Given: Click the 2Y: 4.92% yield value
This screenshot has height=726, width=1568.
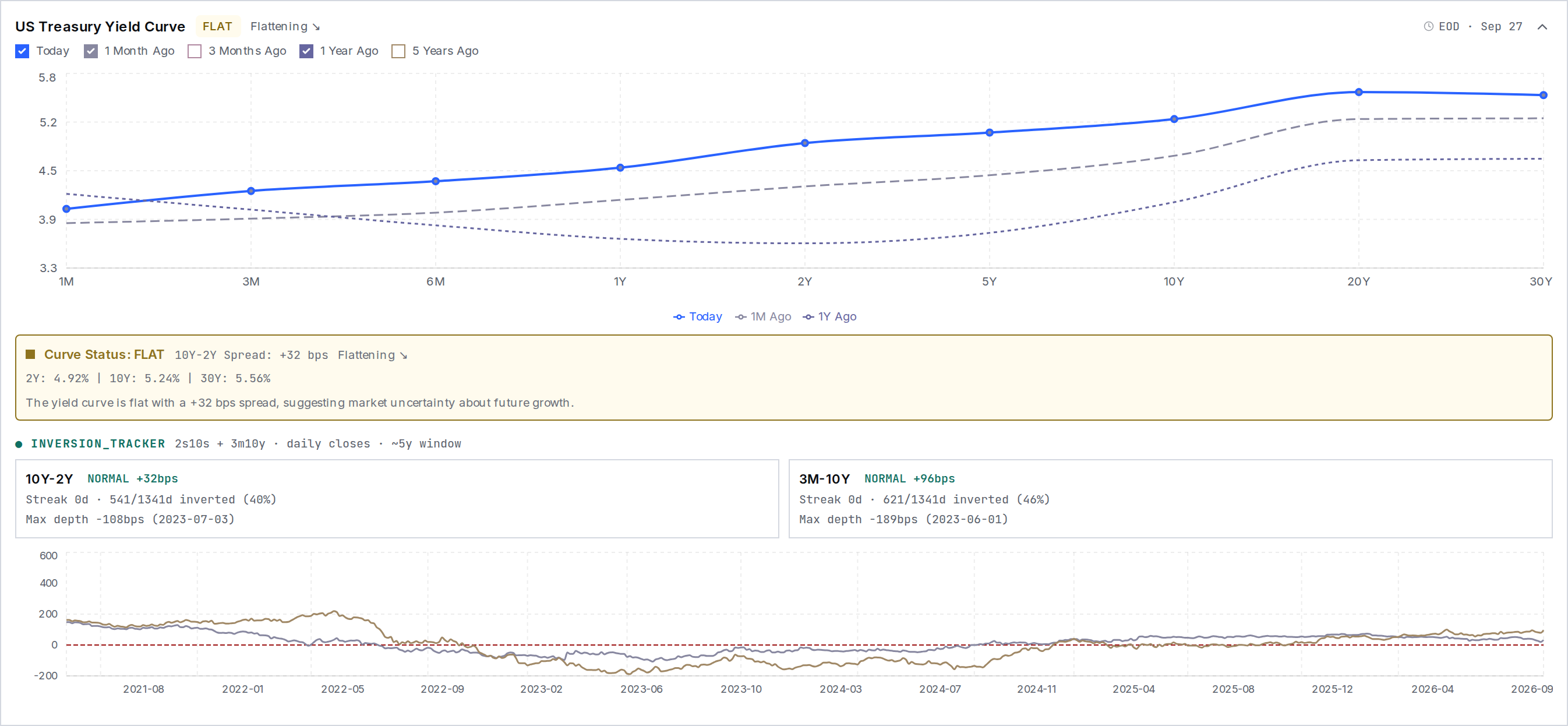Looking at the screenshot, I should [56, 378].
